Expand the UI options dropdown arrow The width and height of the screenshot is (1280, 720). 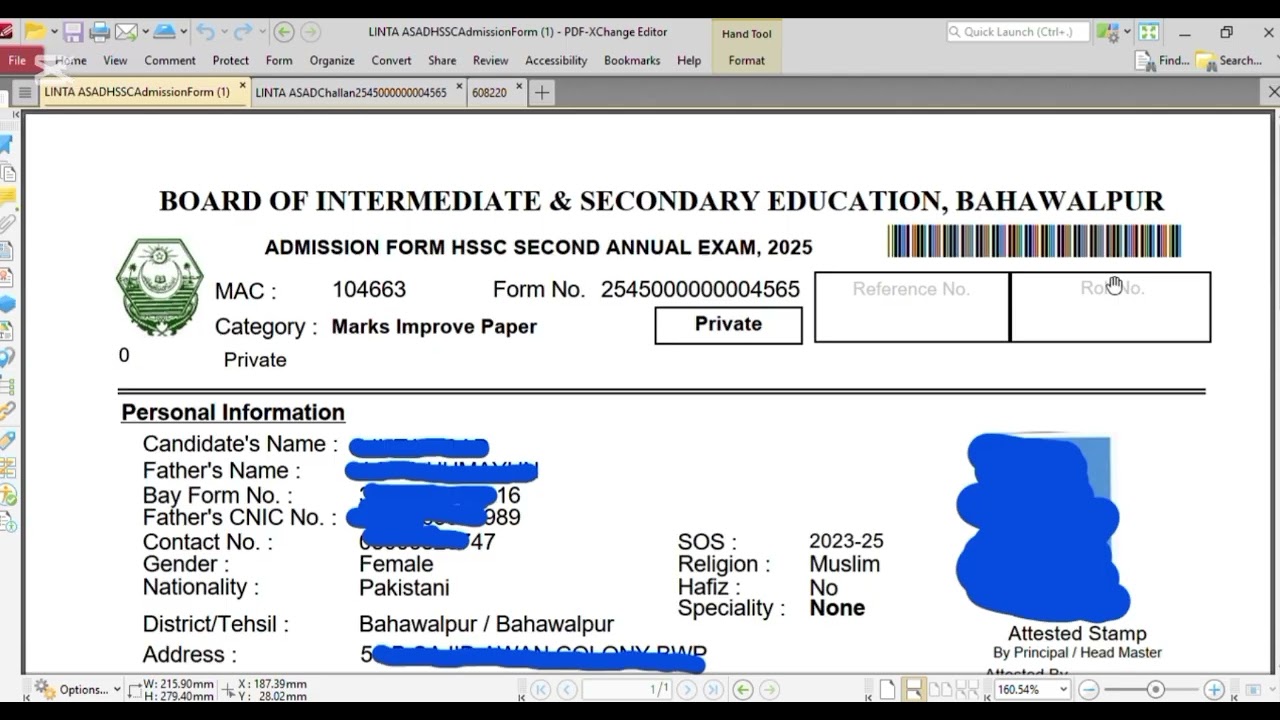[x=1126, y=32]
